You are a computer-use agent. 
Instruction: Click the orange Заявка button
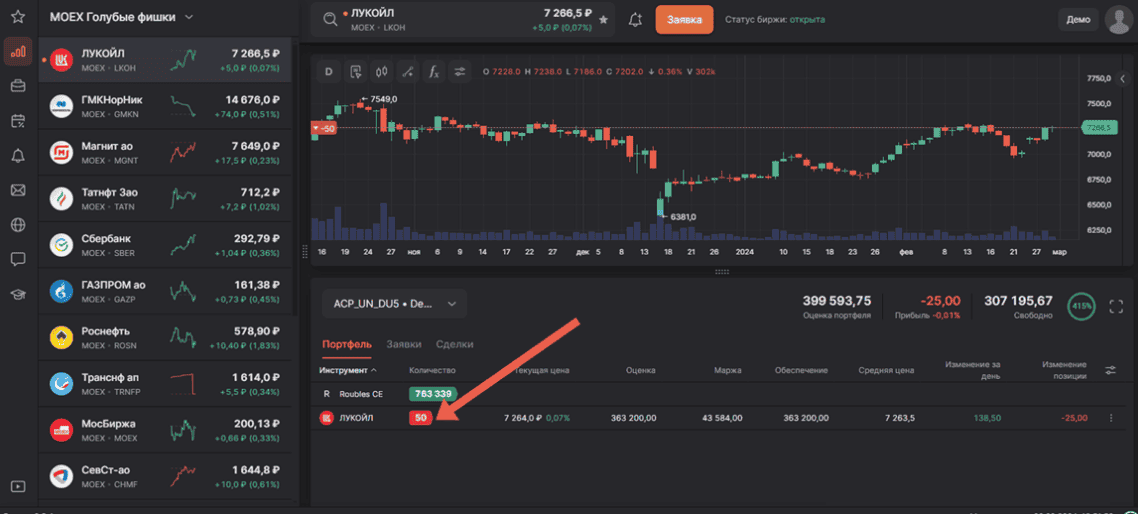click(x=684, y=20)
